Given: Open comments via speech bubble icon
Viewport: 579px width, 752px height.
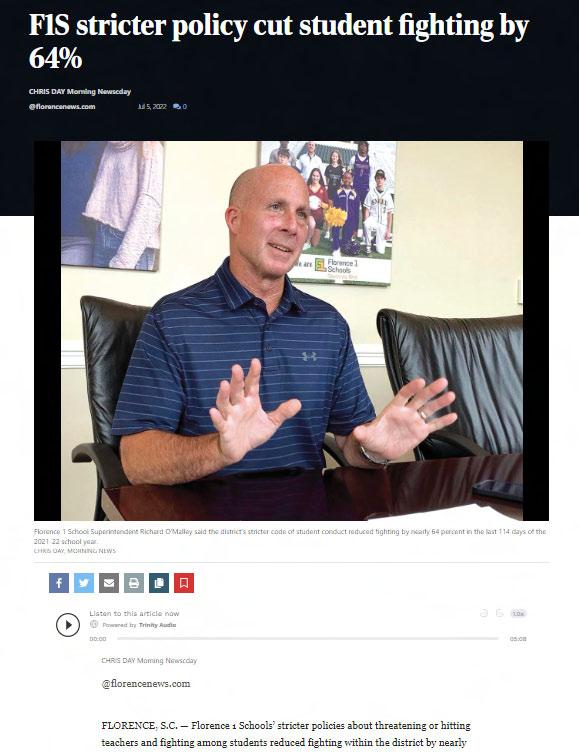Looking at the screenshot, I should (180, 106).
